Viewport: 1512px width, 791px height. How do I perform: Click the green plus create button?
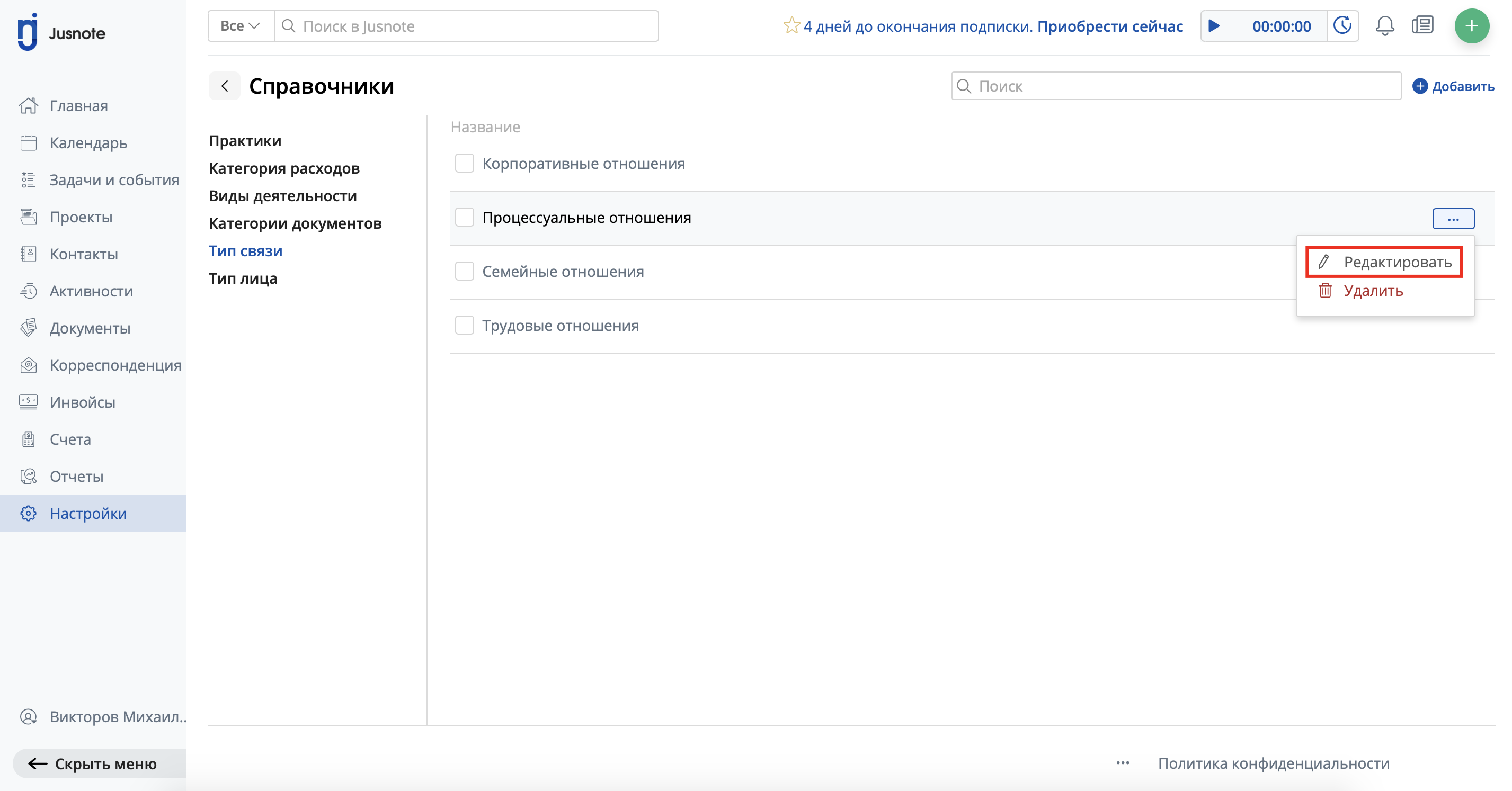1472,26
